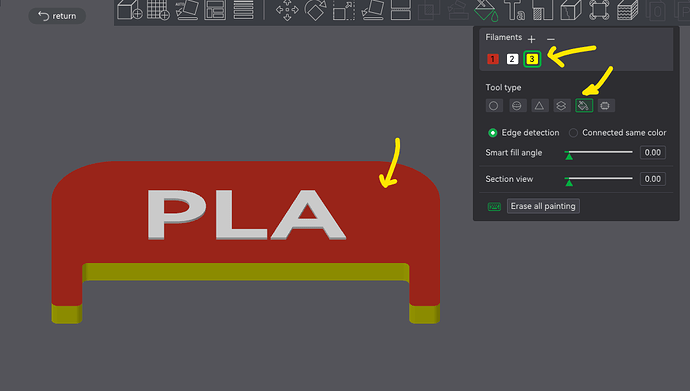Choose the Sphere brush tool type
This screenshot has height=391, width=690.
(517, 106)
